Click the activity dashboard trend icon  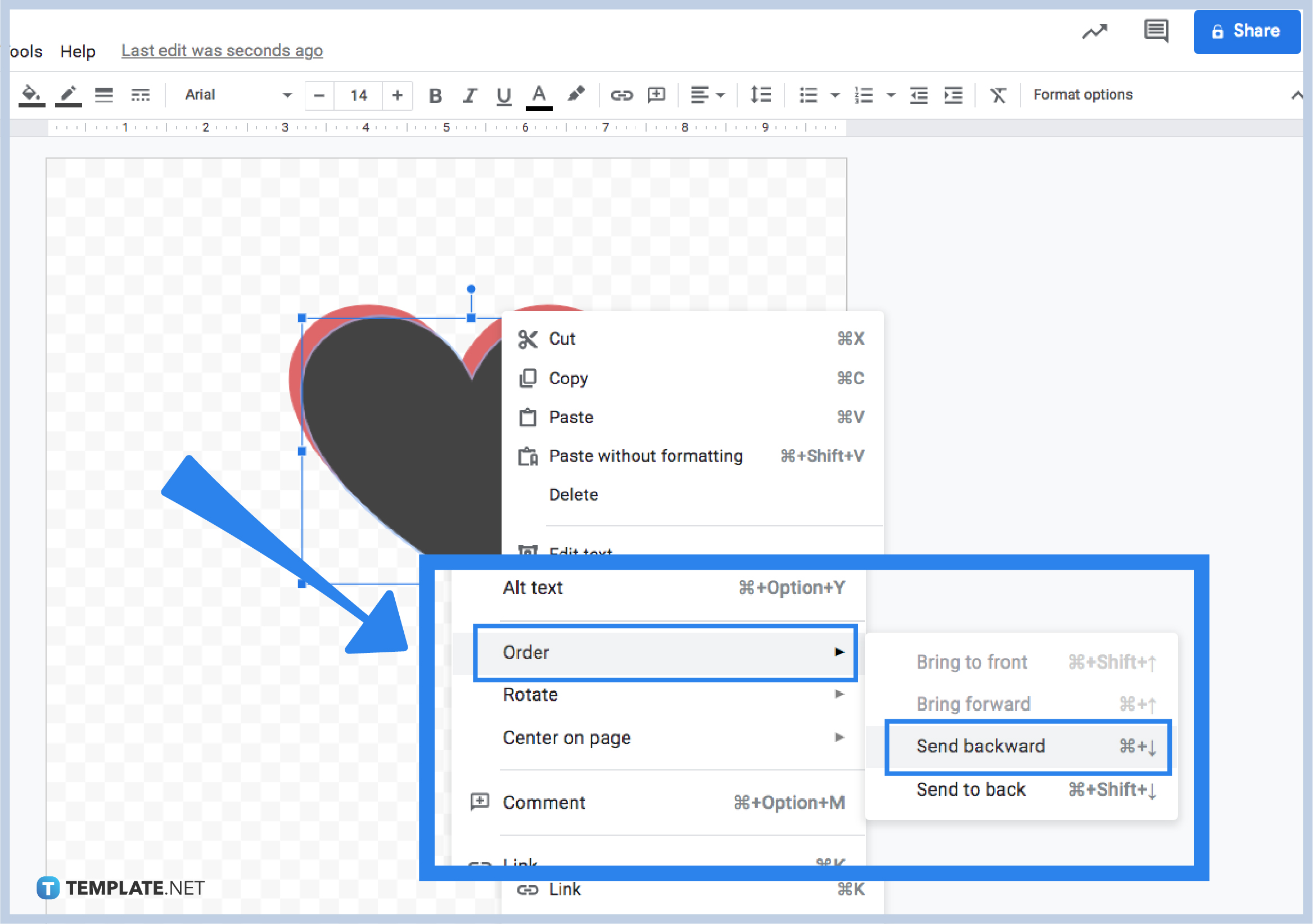tap(1094, 31)
